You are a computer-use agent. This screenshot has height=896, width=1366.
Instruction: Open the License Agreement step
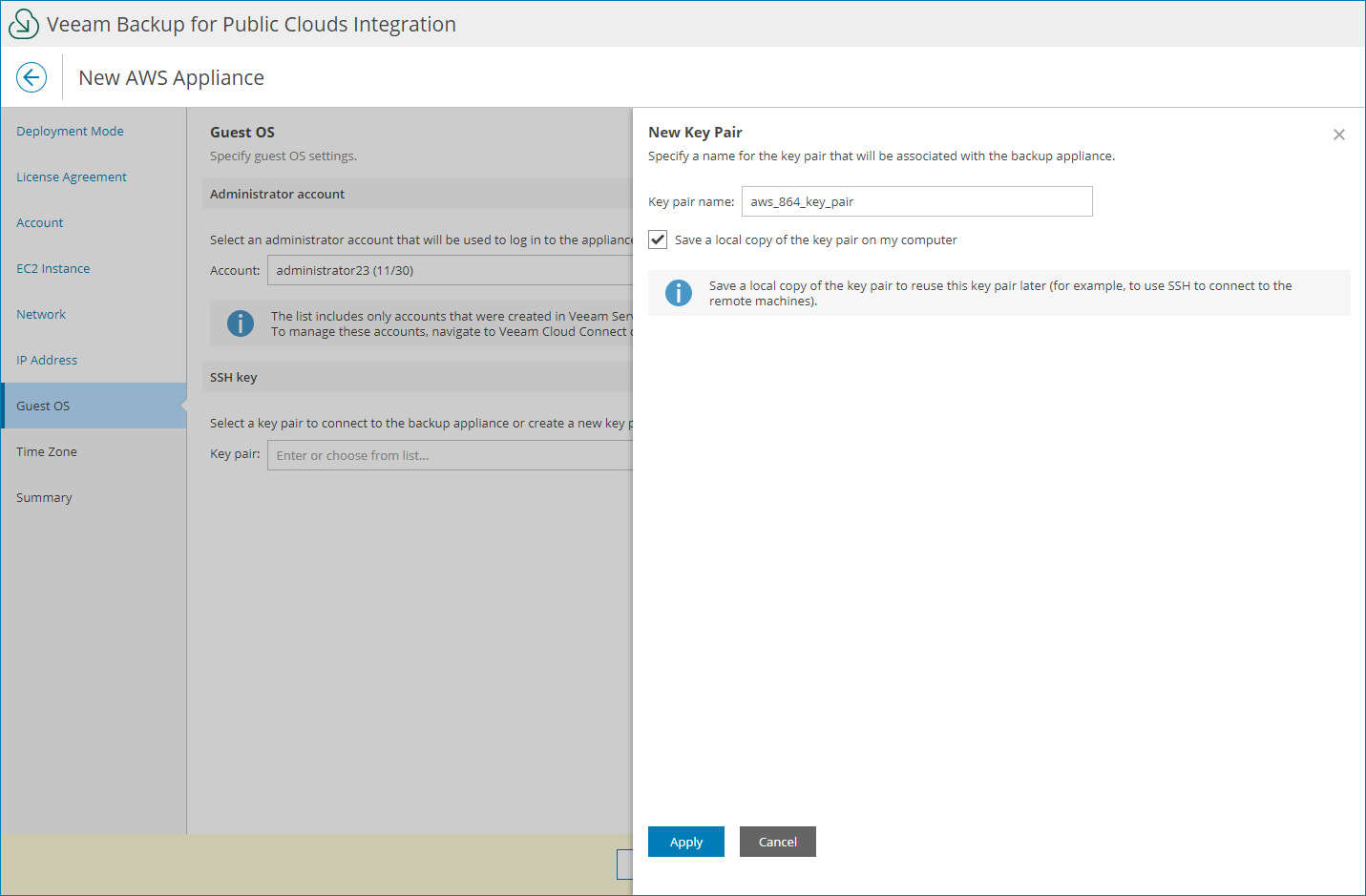[71, 177]
